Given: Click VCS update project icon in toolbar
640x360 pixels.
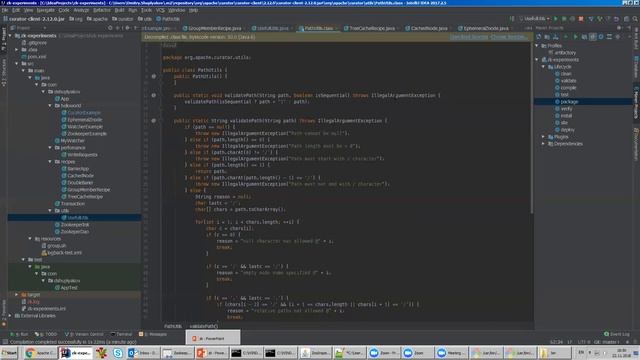Looking at the screenshot, I should pos(591,19).
